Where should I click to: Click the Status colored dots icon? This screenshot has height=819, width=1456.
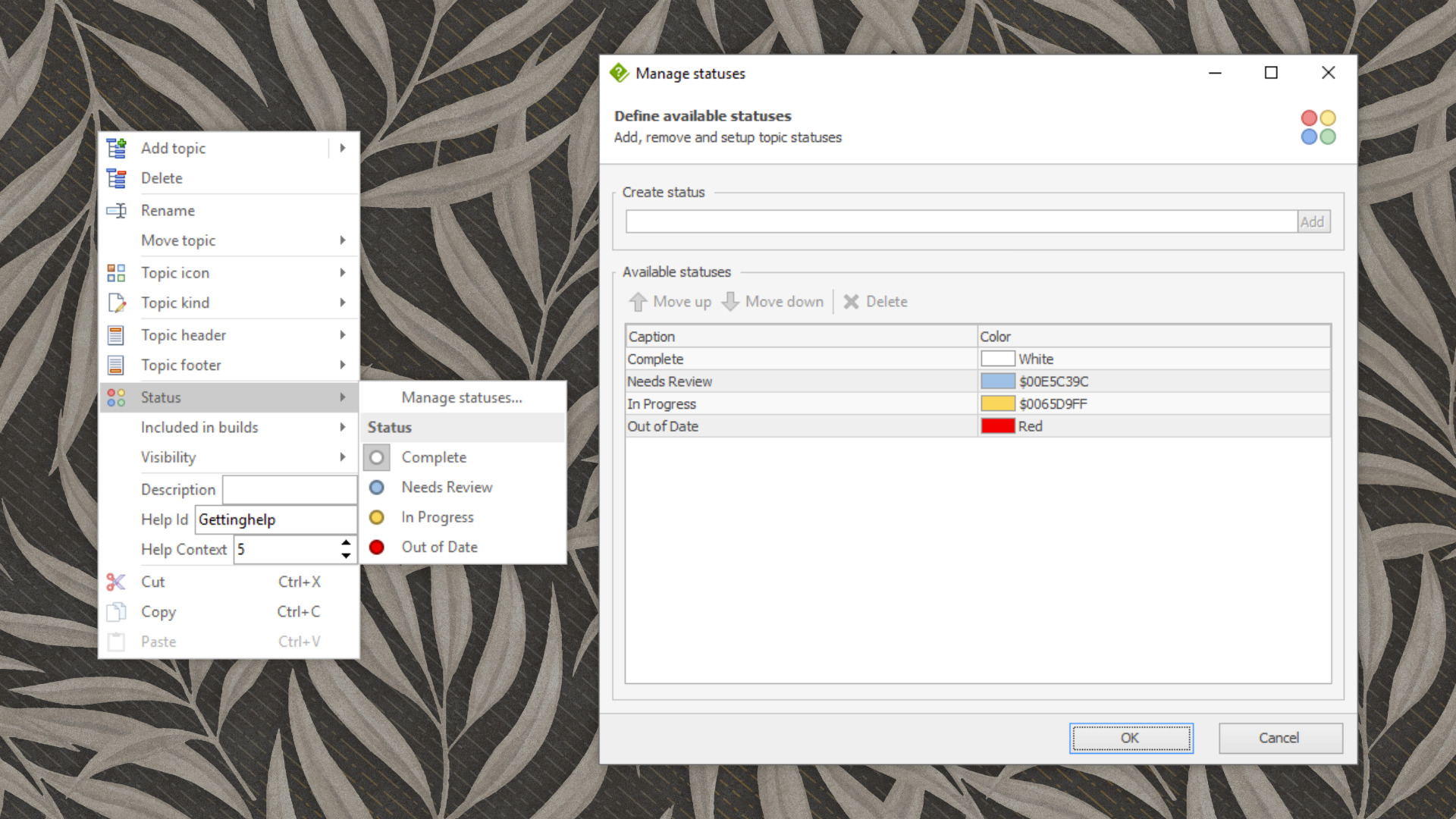116,397
